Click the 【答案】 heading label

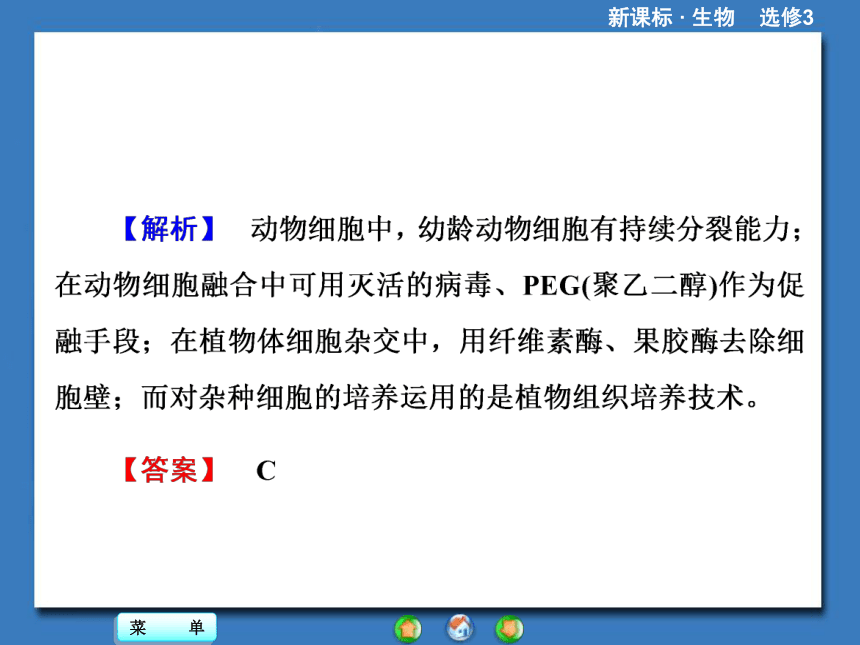168,470
